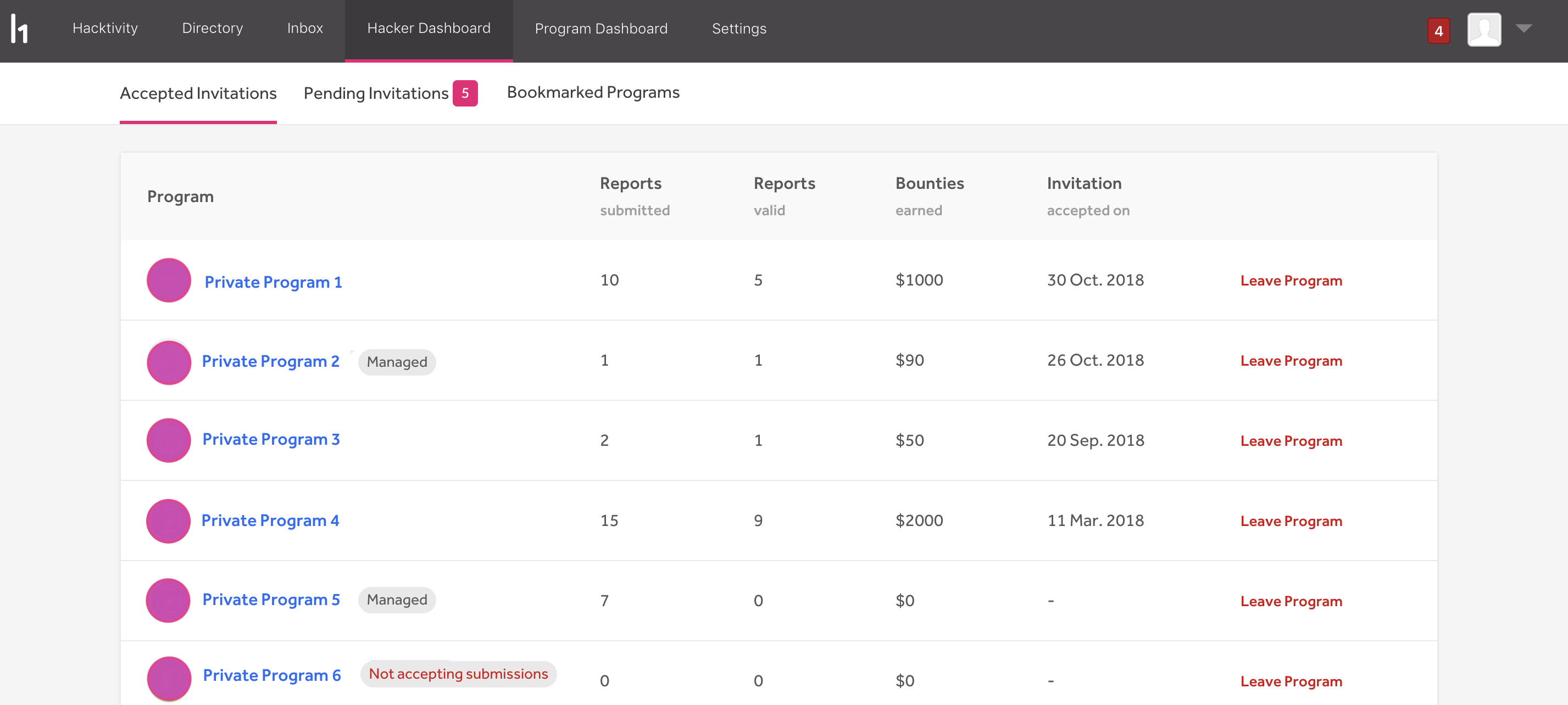Open the Hacktivity menu item
This screenshot has height=705, width=1568.
click(105, 29)
